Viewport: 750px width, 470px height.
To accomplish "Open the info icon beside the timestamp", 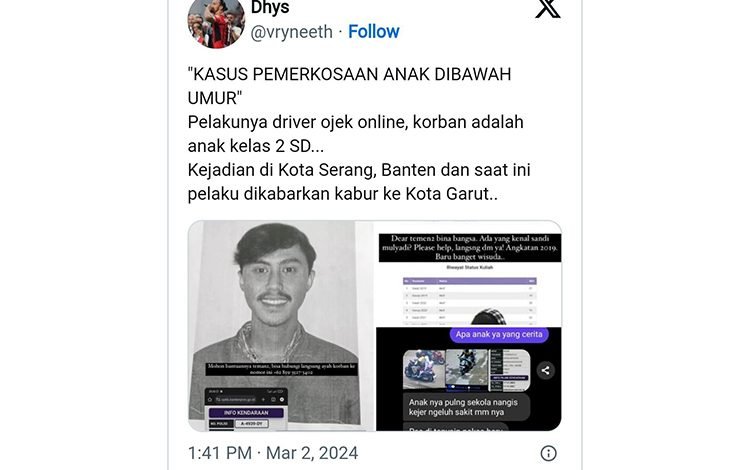I will [x=548, y=453].
